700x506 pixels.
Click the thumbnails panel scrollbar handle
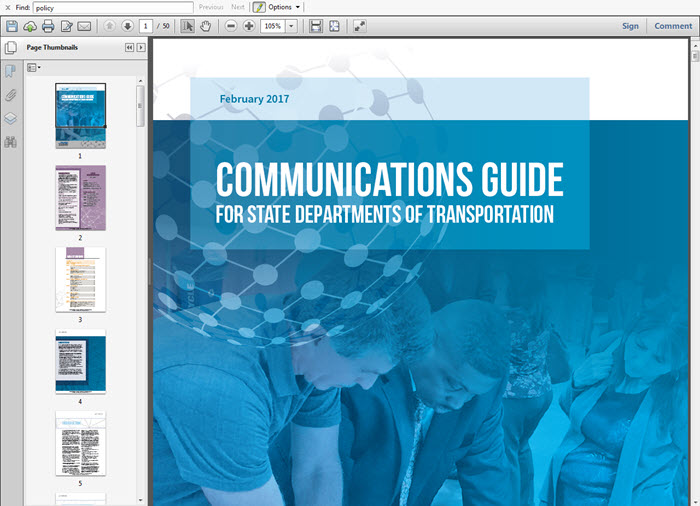(x=141, y=106)
